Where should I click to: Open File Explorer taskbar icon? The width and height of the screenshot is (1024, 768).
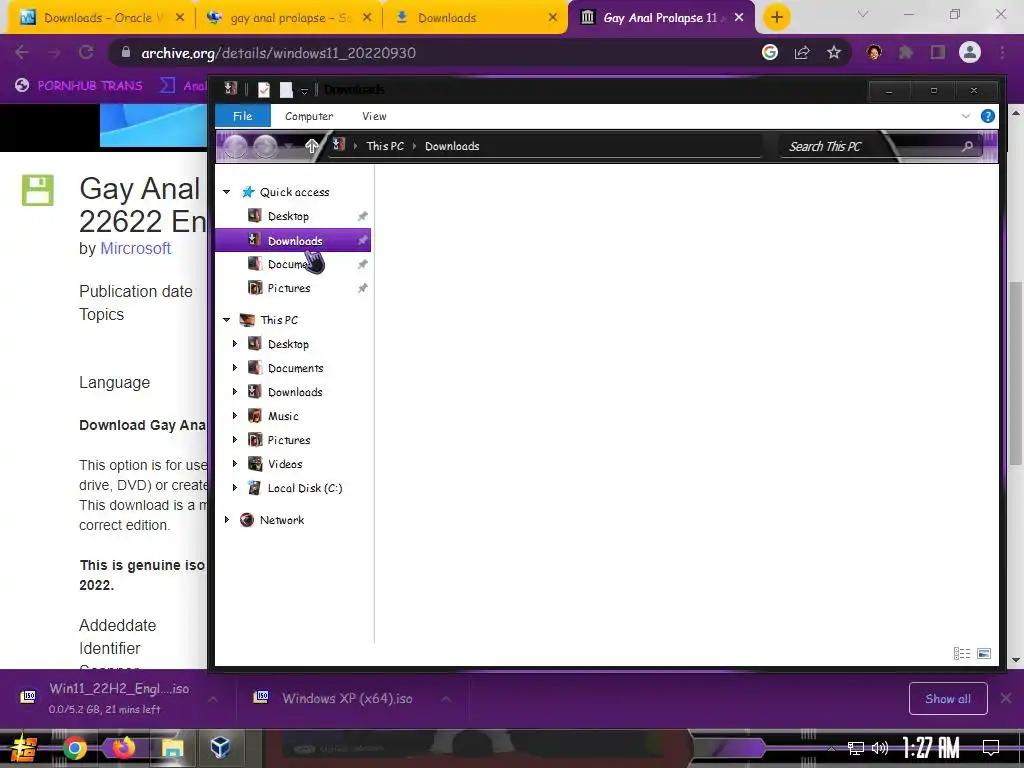pos(172,748)
